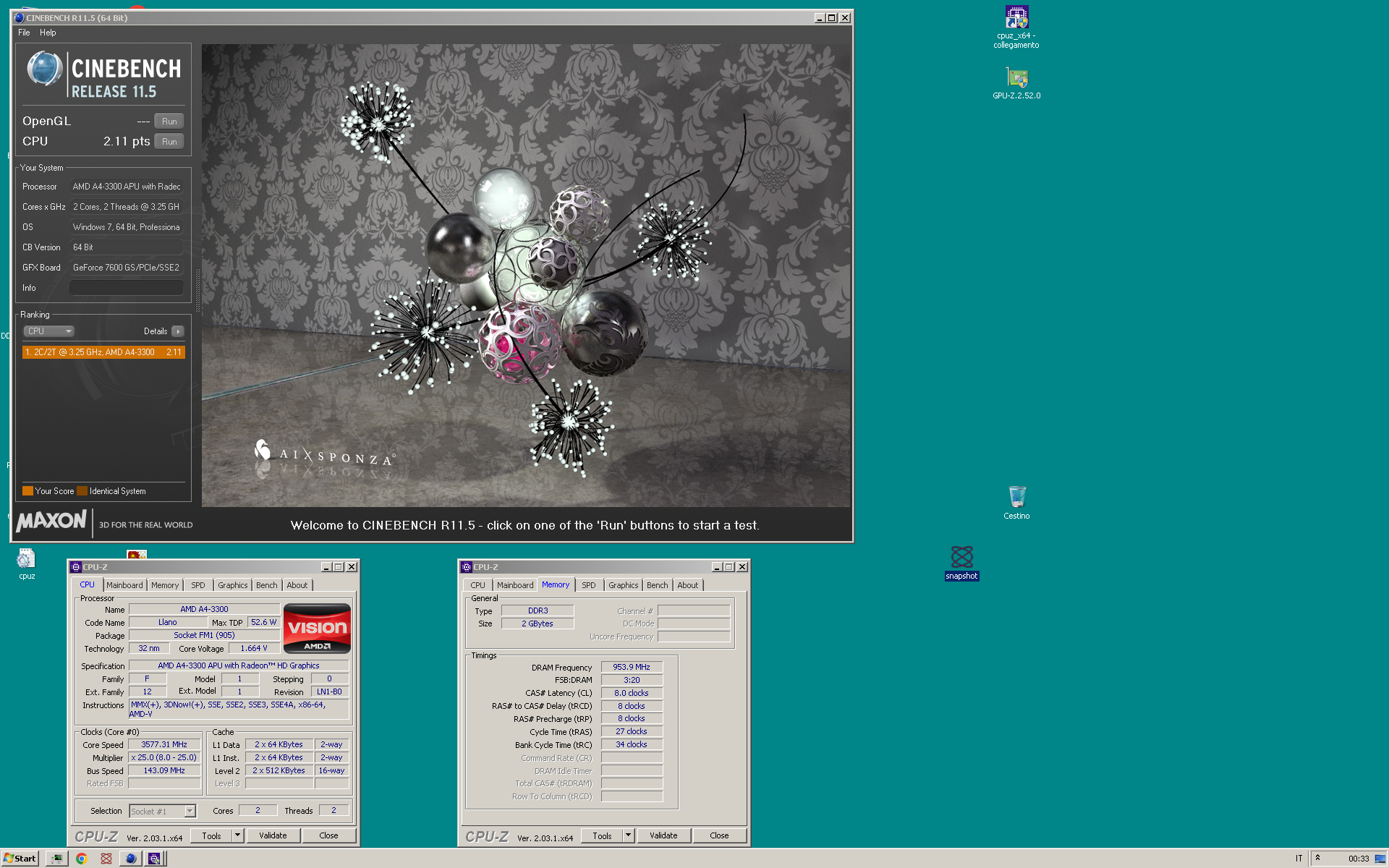Click Tools button in left CPU-Z
1389x868 pixels.
(x=211, y=835)
